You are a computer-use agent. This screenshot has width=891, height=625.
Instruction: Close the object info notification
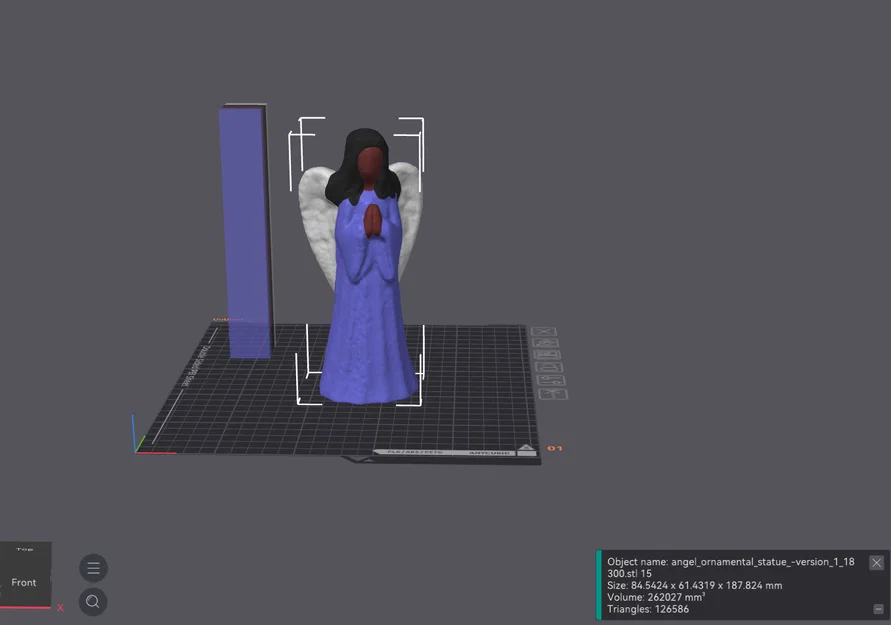(x=876, y=562)
